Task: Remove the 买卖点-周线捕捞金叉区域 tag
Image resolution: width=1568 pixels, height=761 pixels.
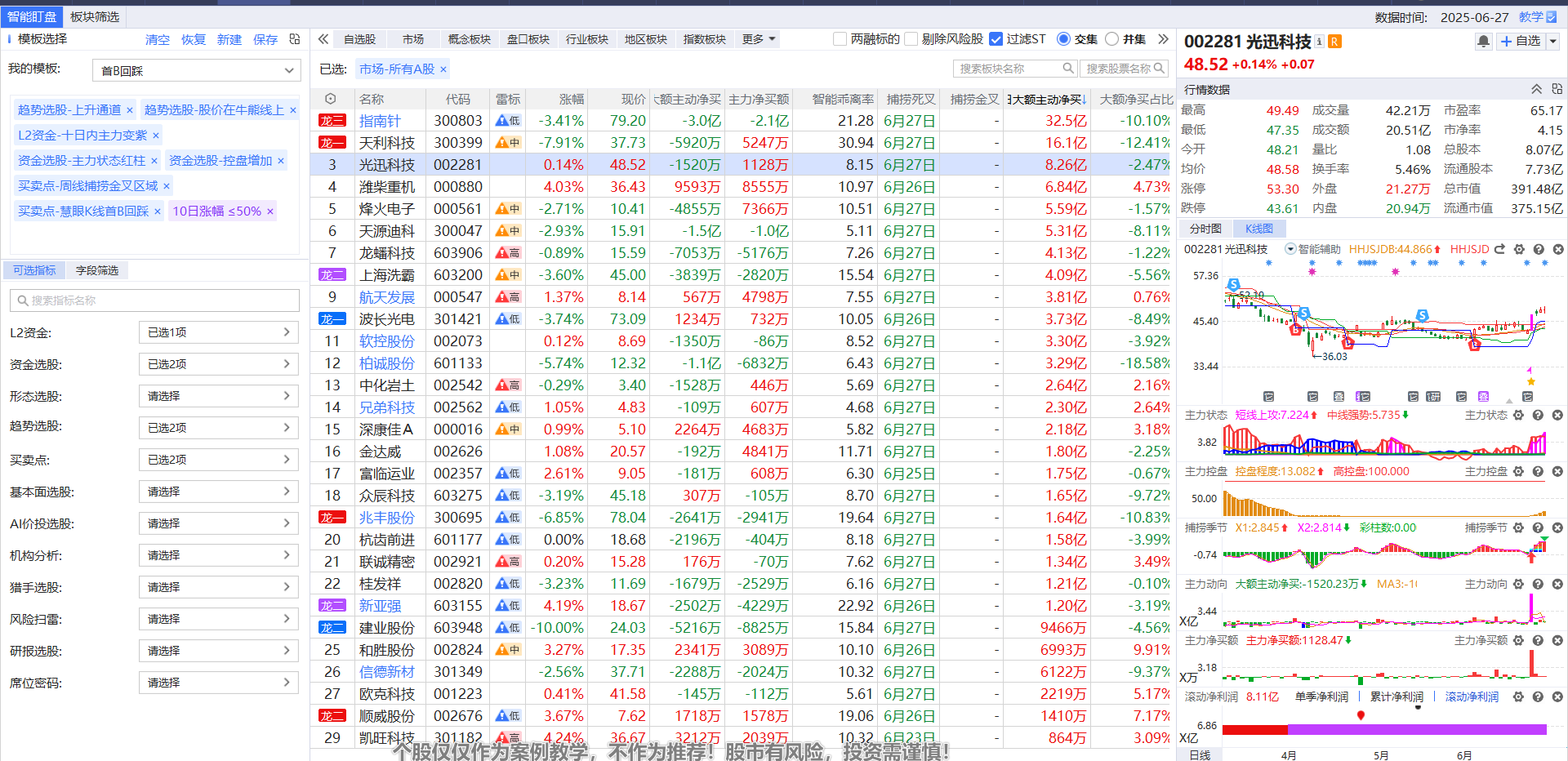Action: (x=166, y=186)
